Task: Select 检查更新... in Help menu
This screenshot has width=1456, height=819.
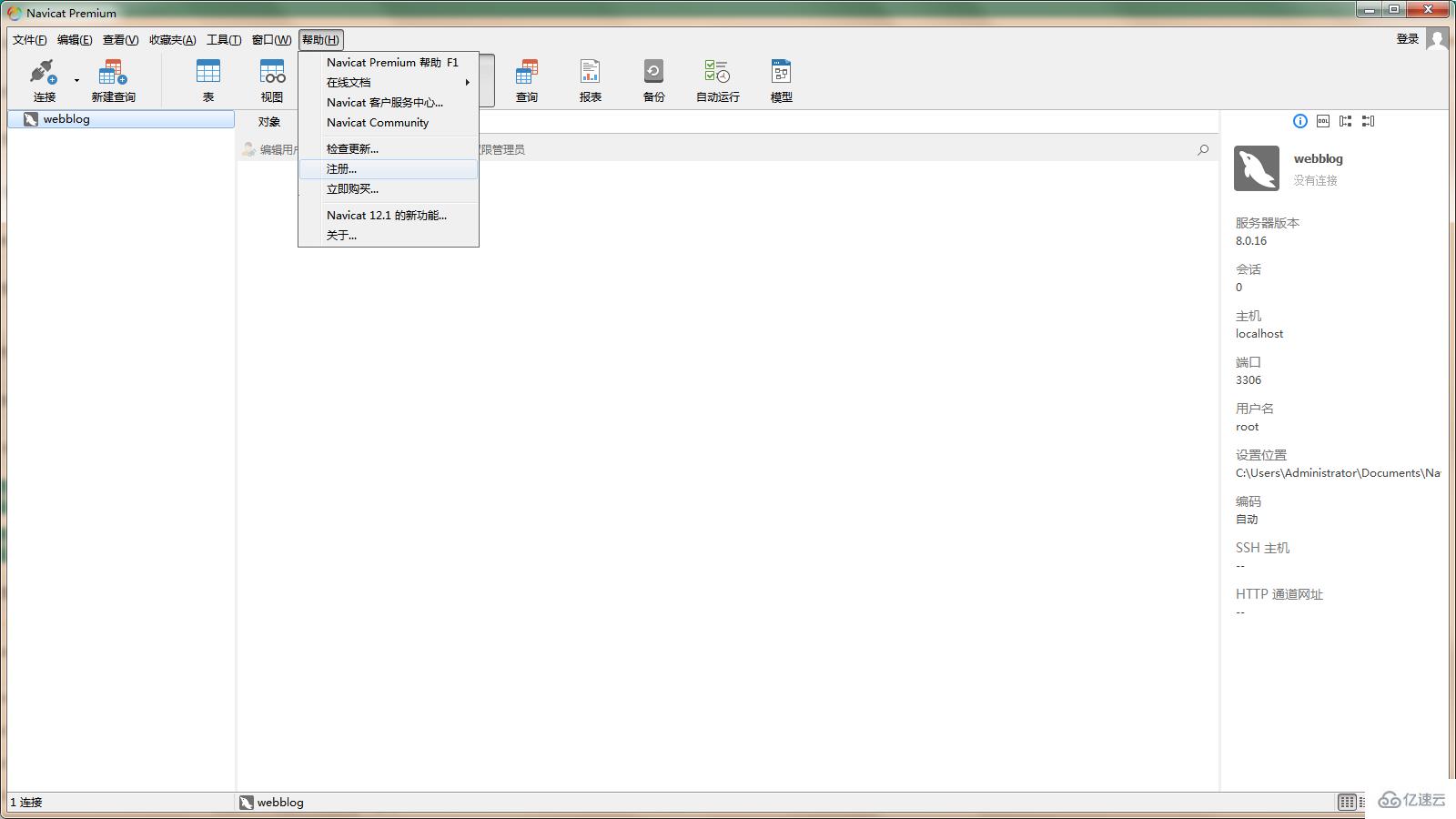Action: point(389,148)
